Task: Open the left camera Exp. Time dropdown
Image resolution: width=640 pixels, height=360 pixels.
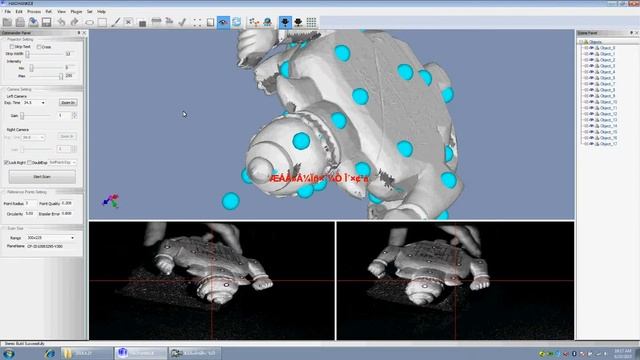Action: pyautogui.click(x=43, y=102)
